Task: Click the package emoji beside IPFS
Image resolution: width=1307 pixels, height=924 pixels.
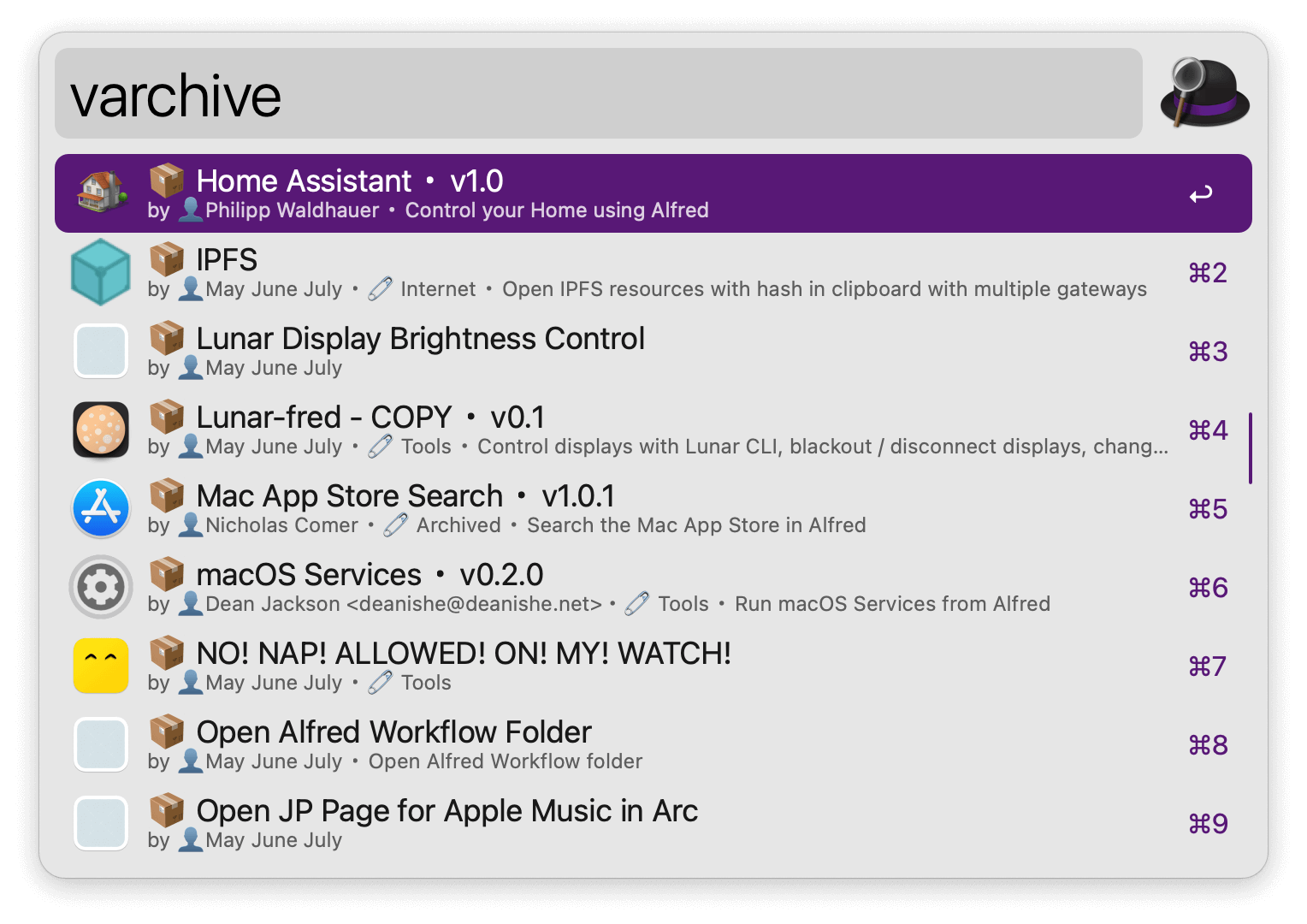Action: pos(167,259)
